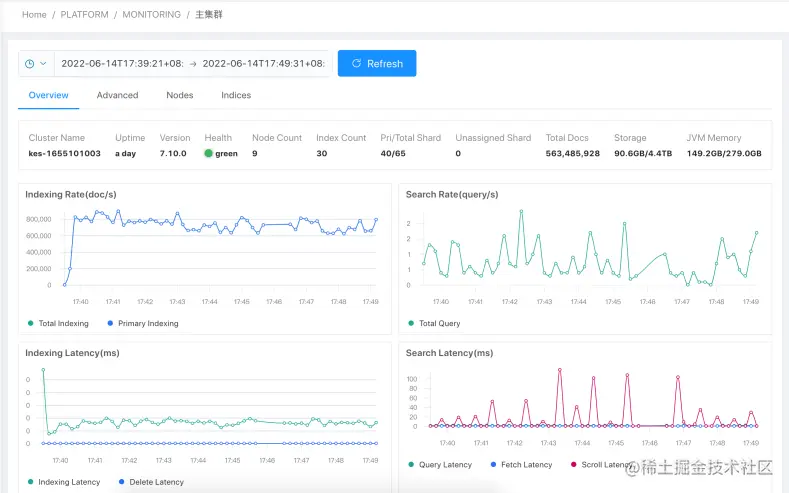Click the end time field 17:49:31

(263, 64)
